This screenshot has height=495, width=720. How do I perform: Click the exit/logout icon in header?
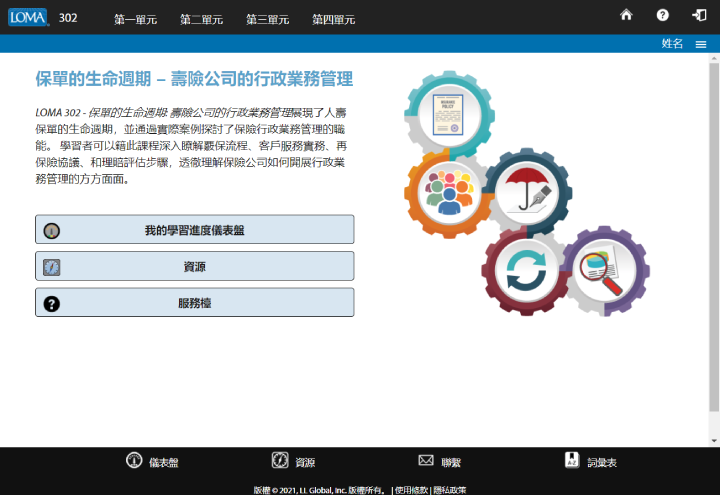tap(699, 15)
